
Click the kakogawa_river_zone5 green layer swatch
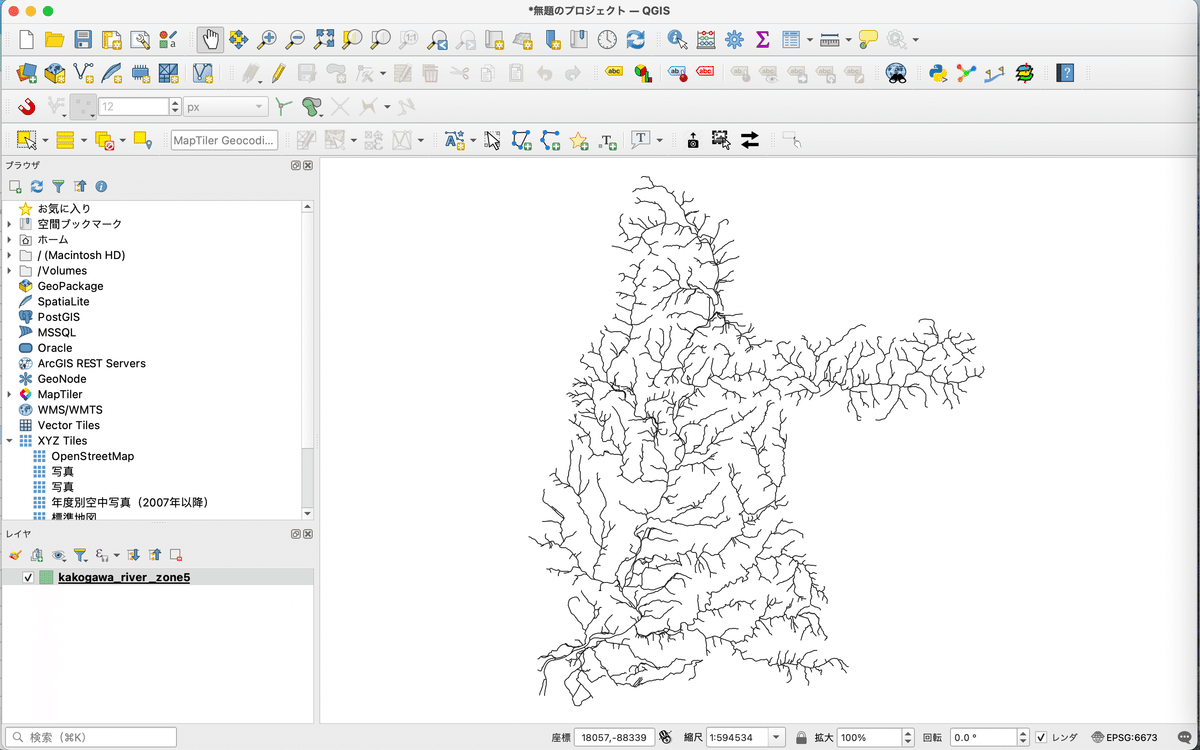point(46,578)
